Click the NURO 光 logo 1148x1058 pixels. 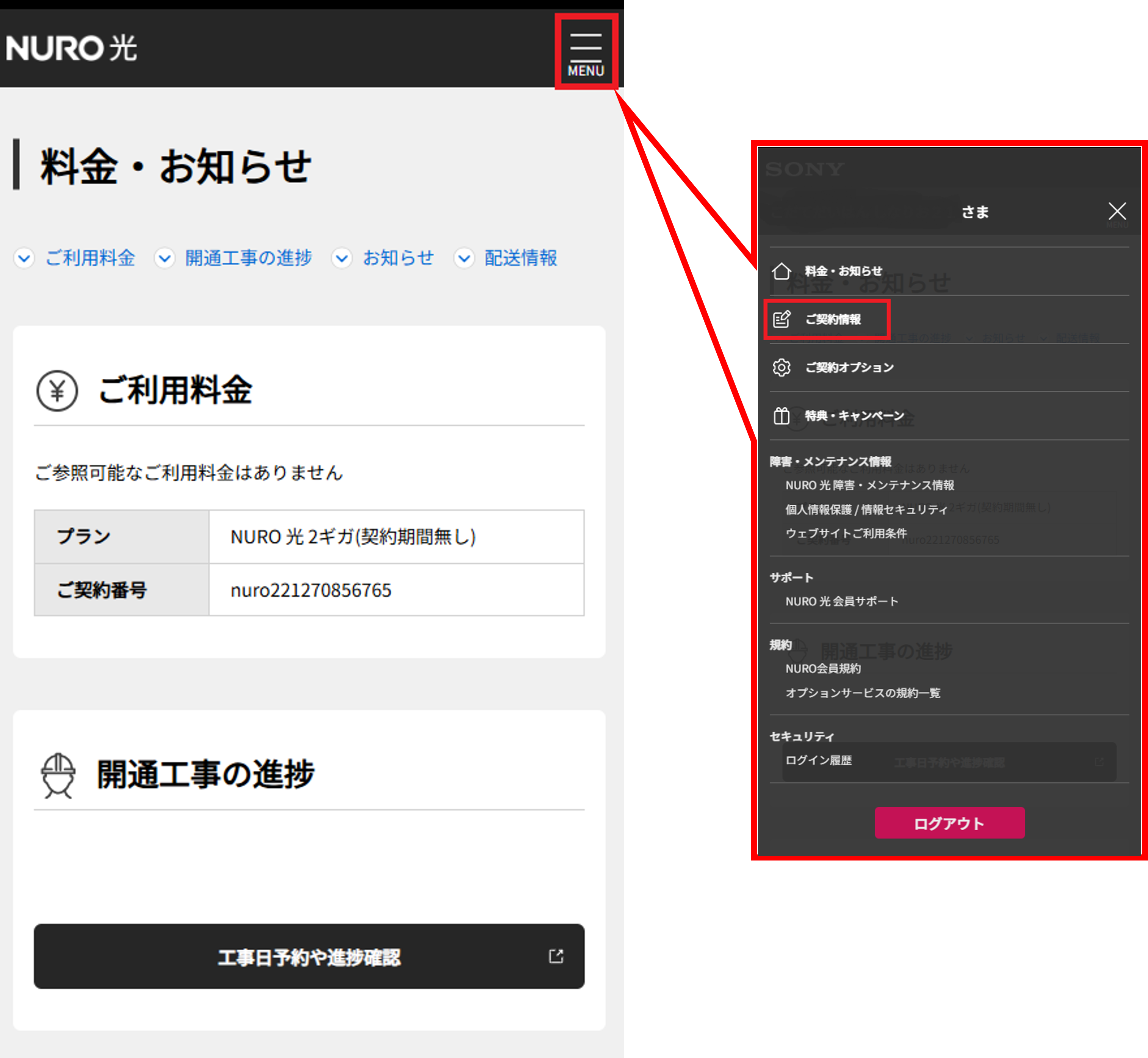click(71, 47)
